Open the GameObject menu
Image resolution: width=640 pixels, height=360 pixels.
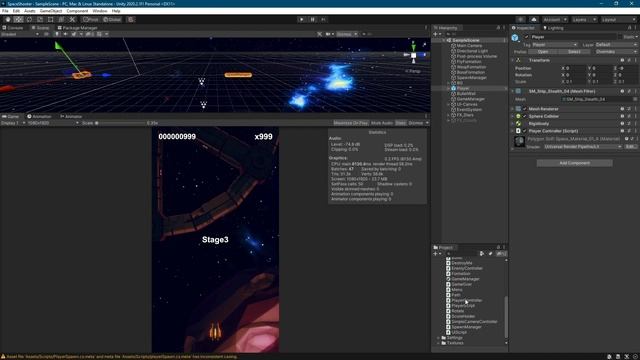(x=51, y=11)
